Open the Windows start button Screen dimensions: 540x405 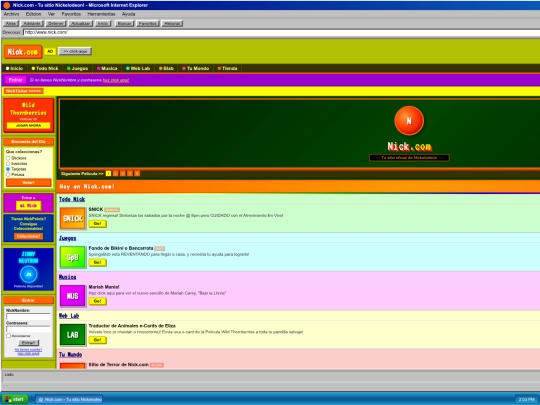click(x=15, y=399)
